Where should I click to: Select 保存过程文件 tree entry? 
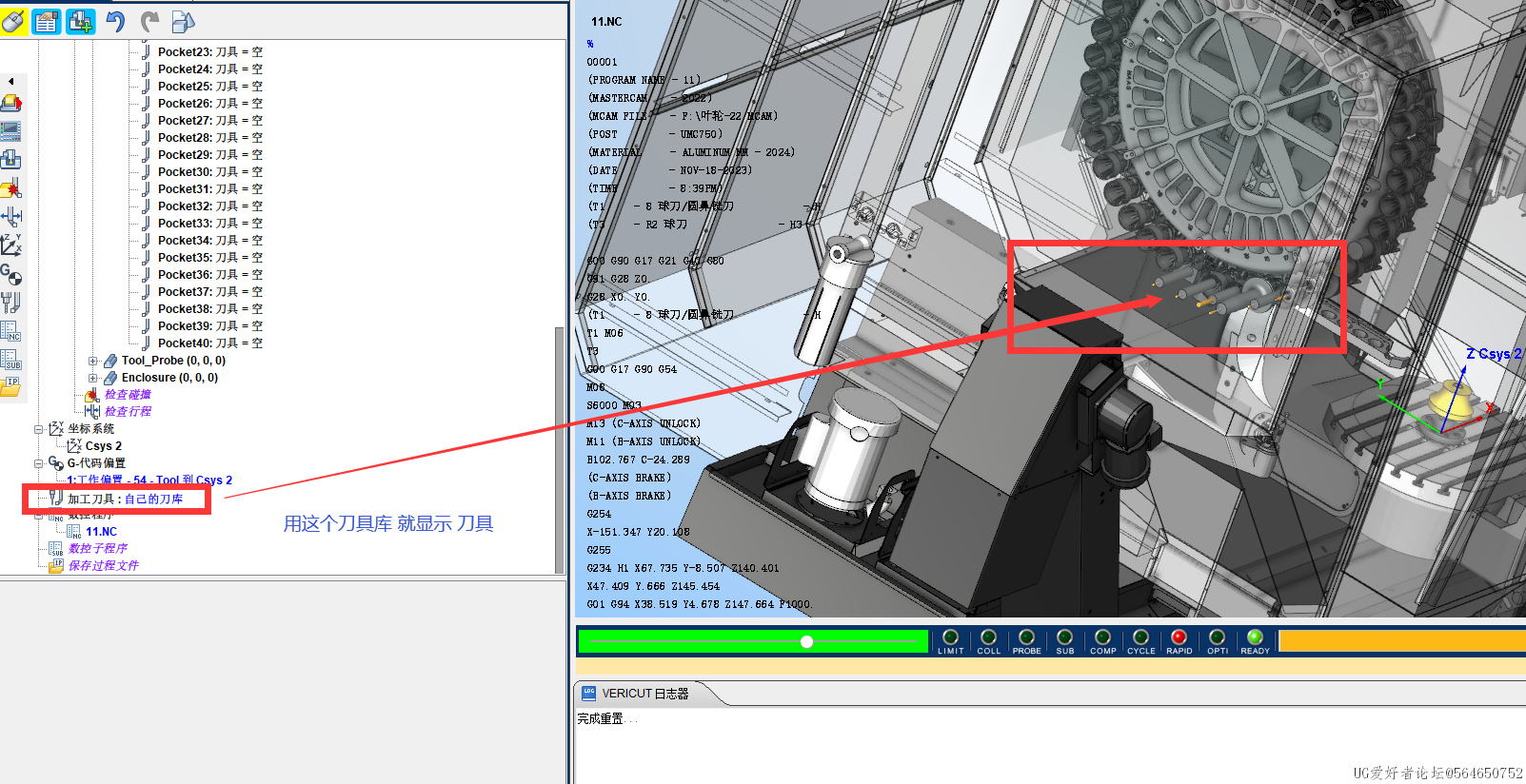[103, 566]
